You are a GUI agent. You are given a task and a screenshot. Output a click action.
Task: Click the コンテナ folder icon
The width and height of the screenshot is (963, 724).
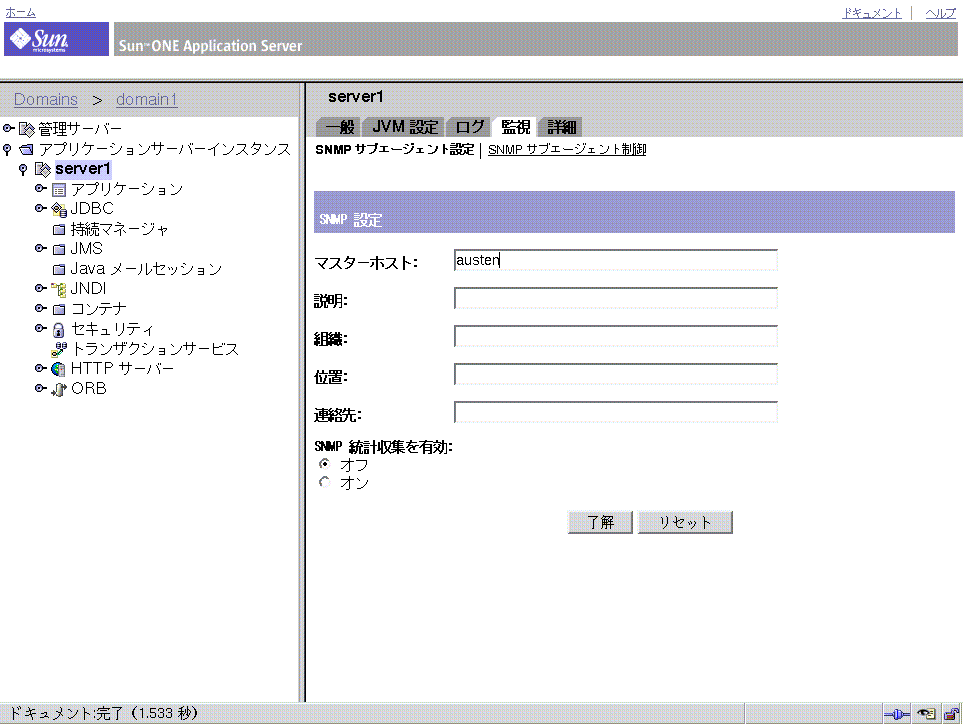pyautogui.click(x=59, y=309)
